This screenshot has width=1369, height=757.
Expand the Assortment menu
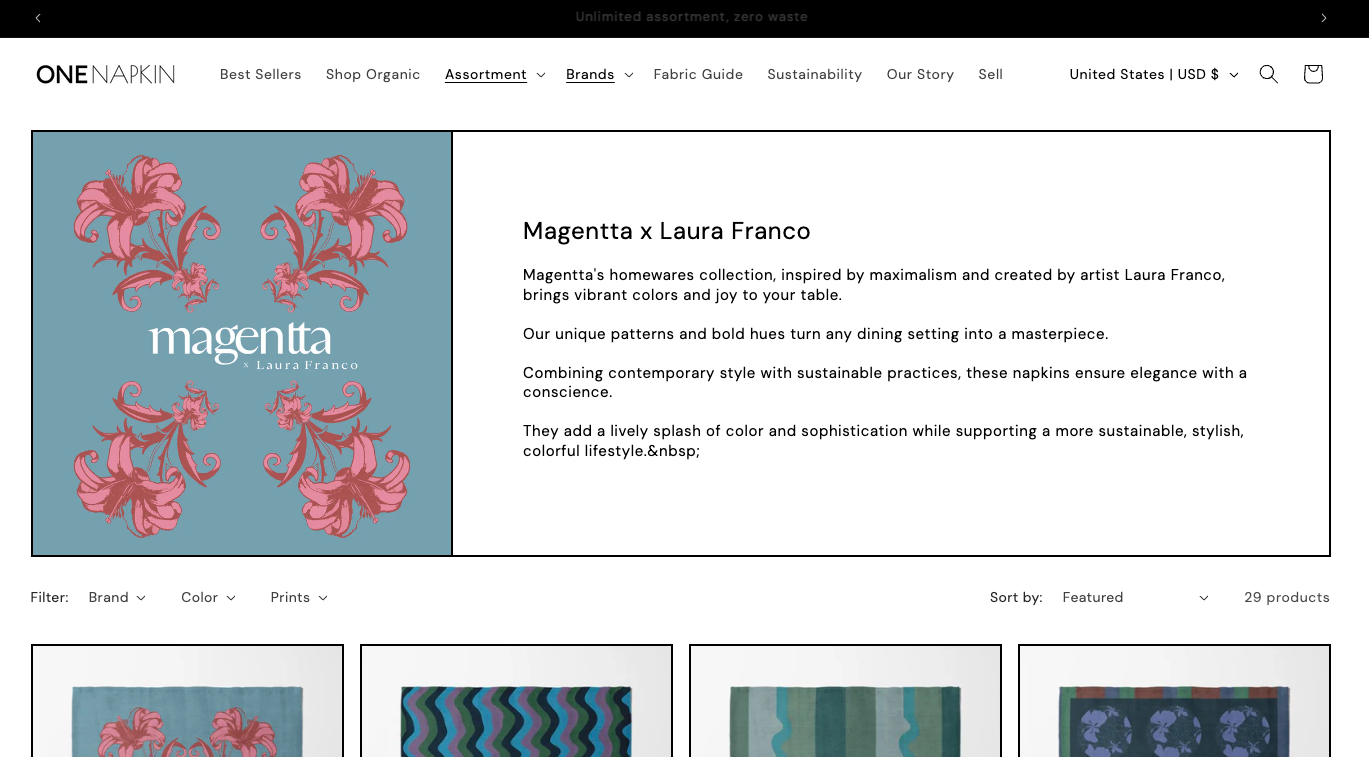[x=495, y=74]
